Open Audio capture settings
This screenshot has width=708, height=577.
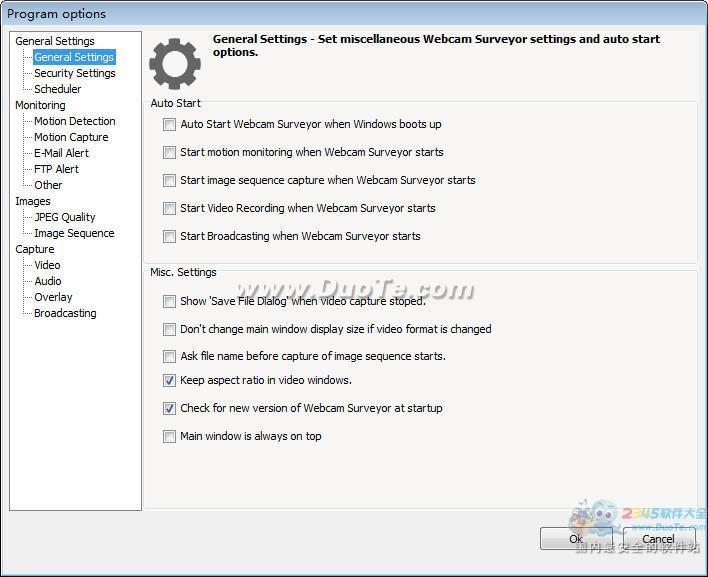47,281
